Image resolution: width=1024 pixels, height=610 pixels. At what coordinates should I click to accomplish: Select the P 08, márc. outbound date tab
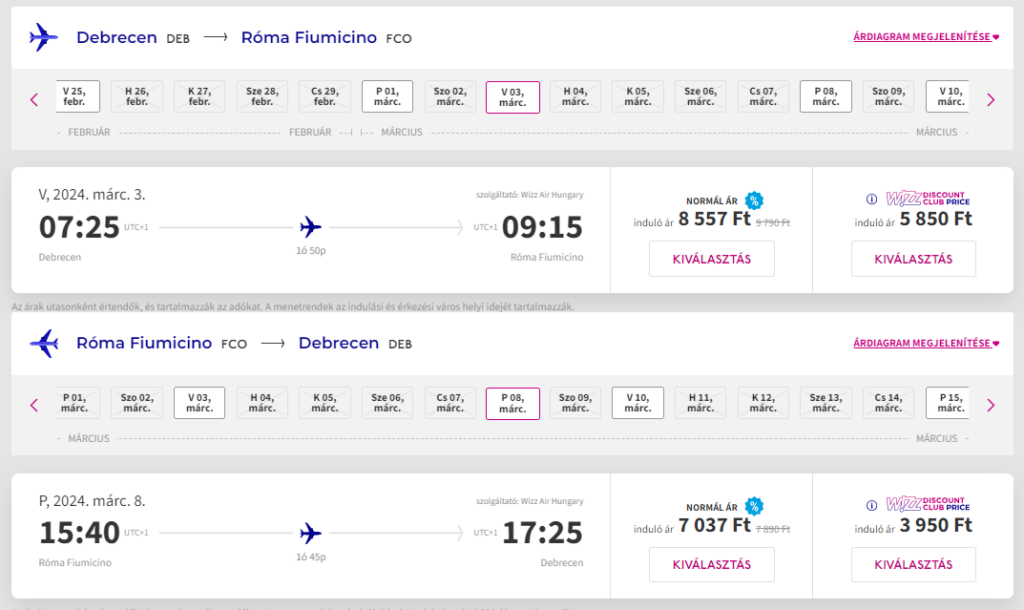pos(825,96)
